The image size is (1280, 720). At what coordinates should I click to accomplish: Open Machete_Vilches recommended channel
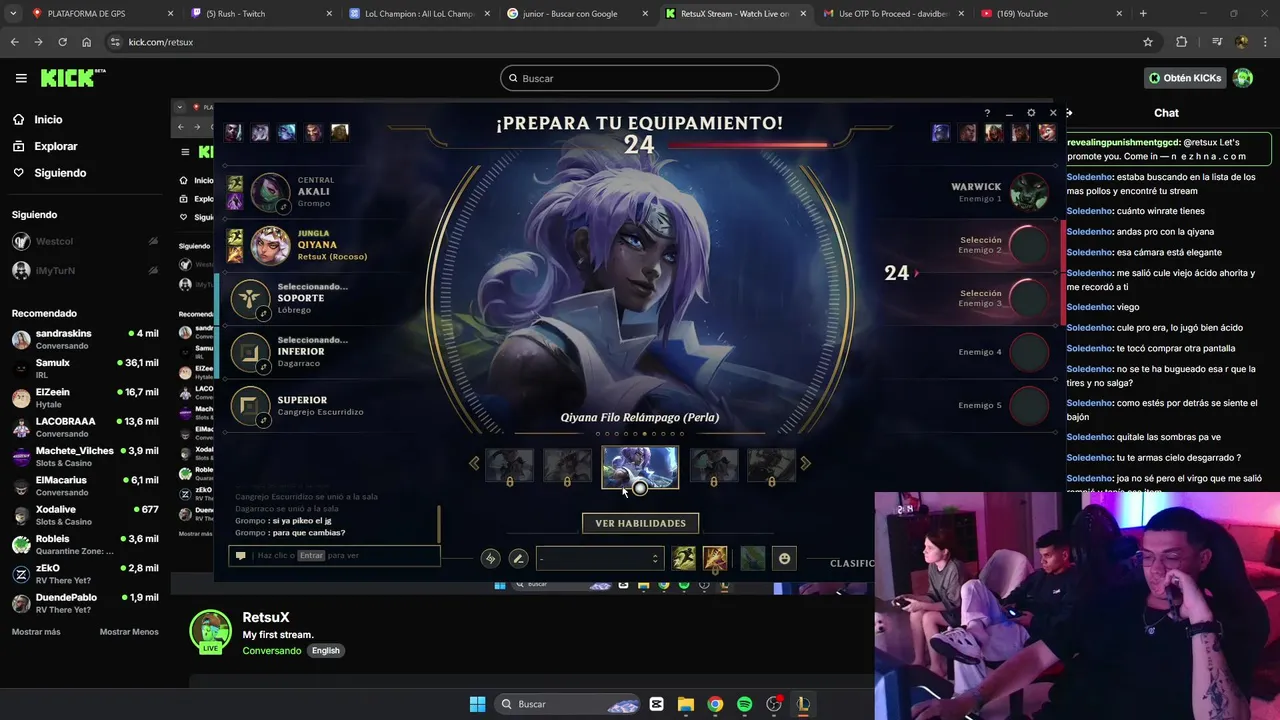[x=85, y=456]
